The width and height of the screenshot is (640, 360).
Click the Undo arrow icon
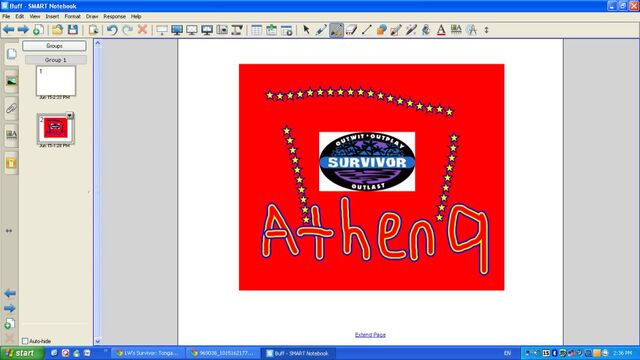point(112,29)
